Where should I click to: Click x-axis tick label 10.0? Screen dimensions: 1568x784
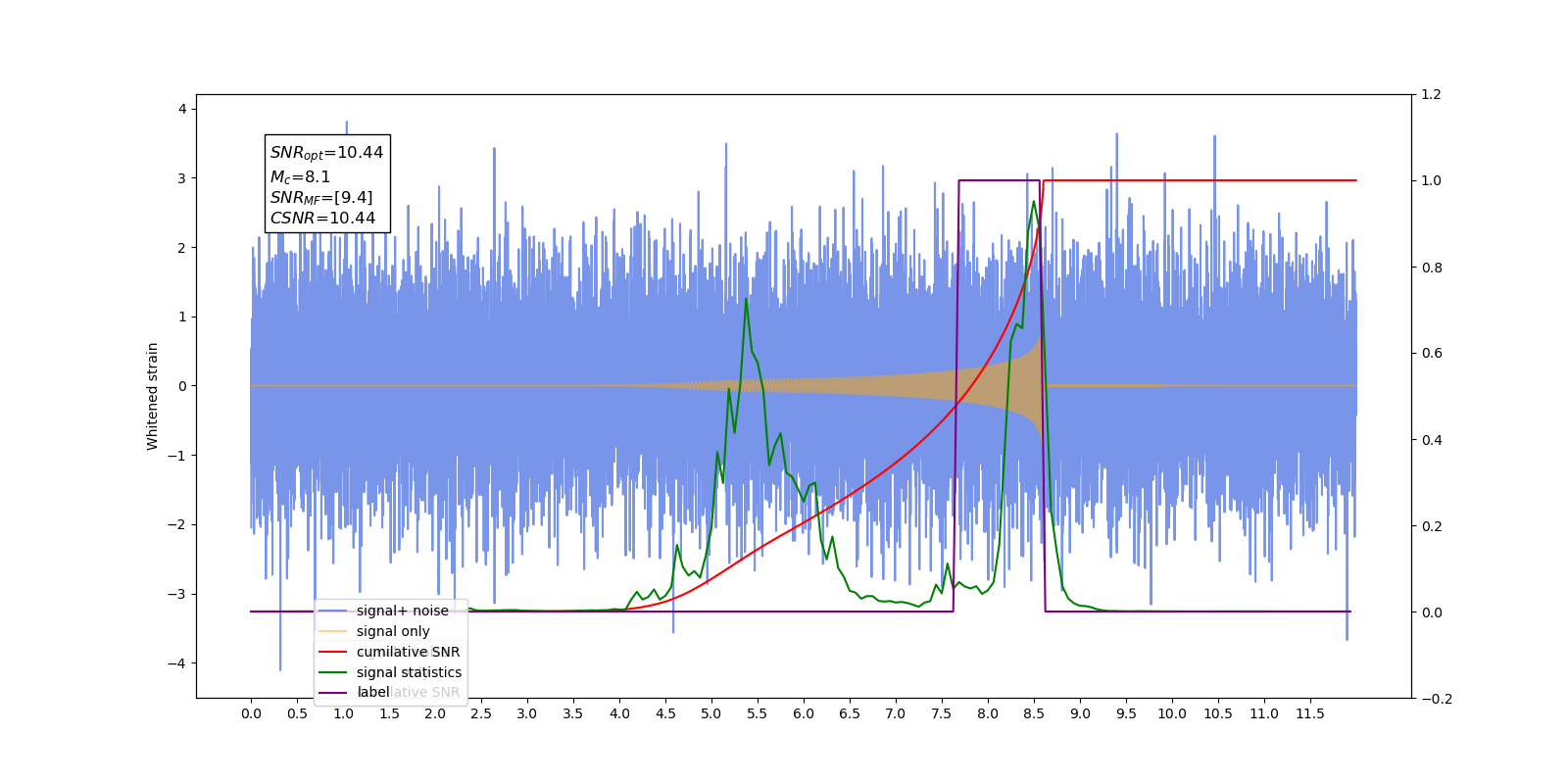(1172, 713)
